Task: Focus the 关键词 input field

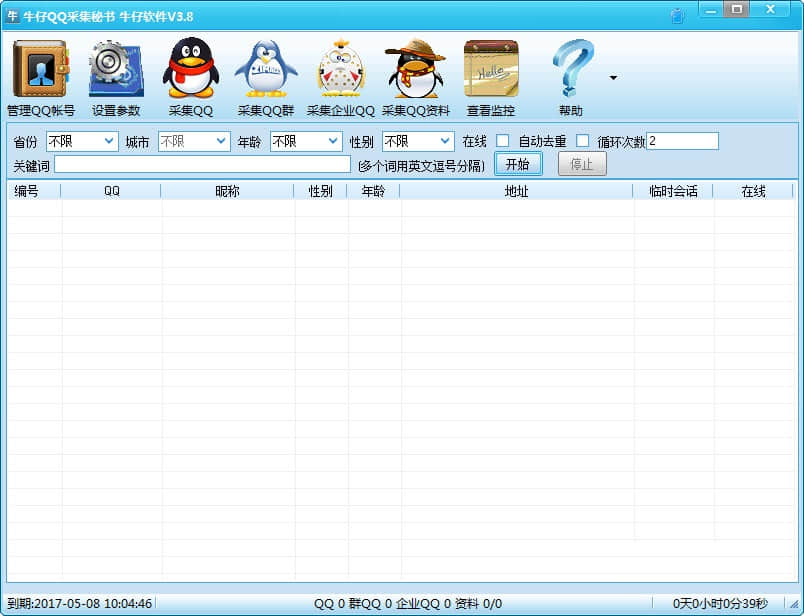Action: click(x=203, y=164)
